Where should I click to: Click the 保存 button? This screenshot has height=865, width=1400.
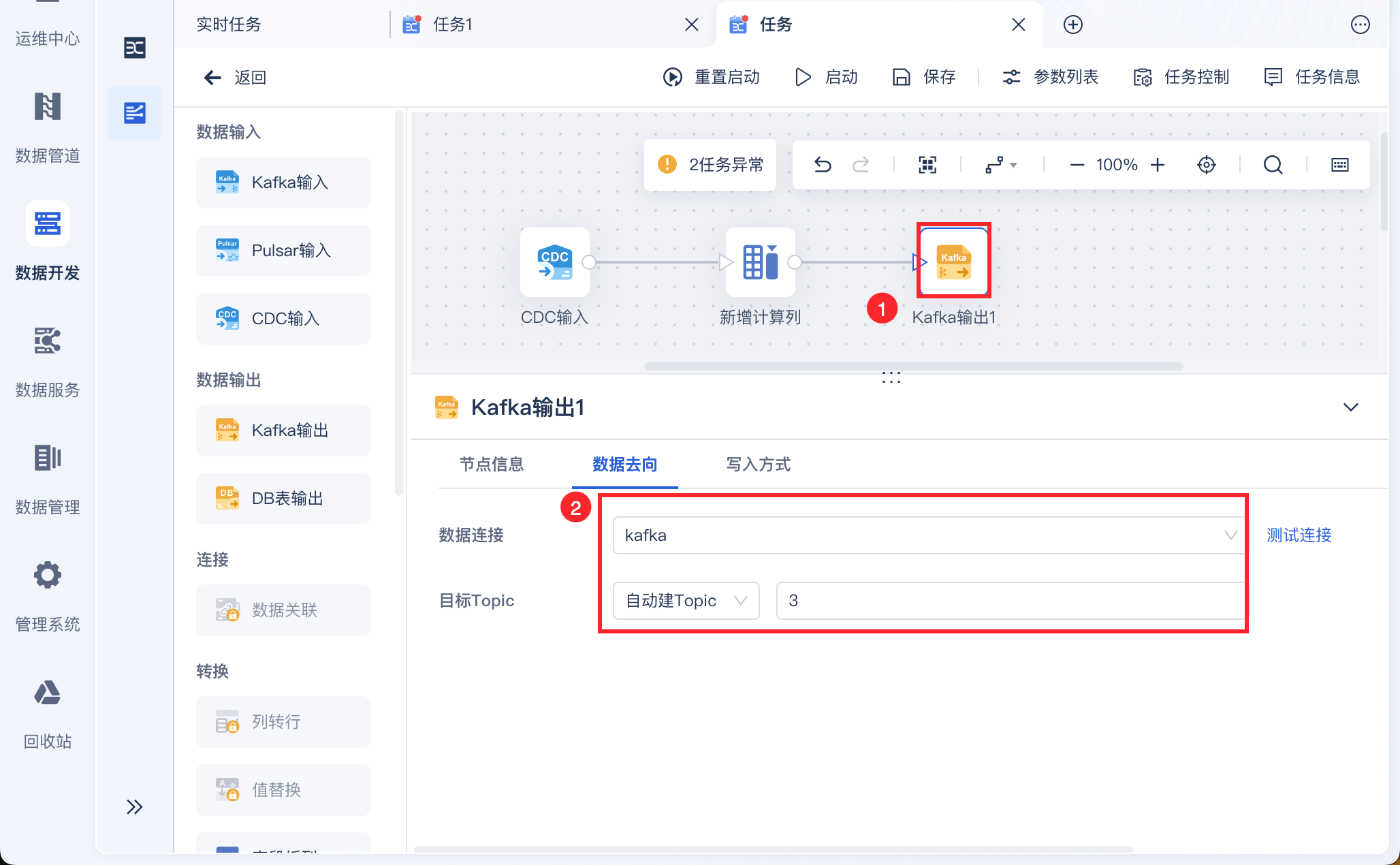tap(925, 77)
